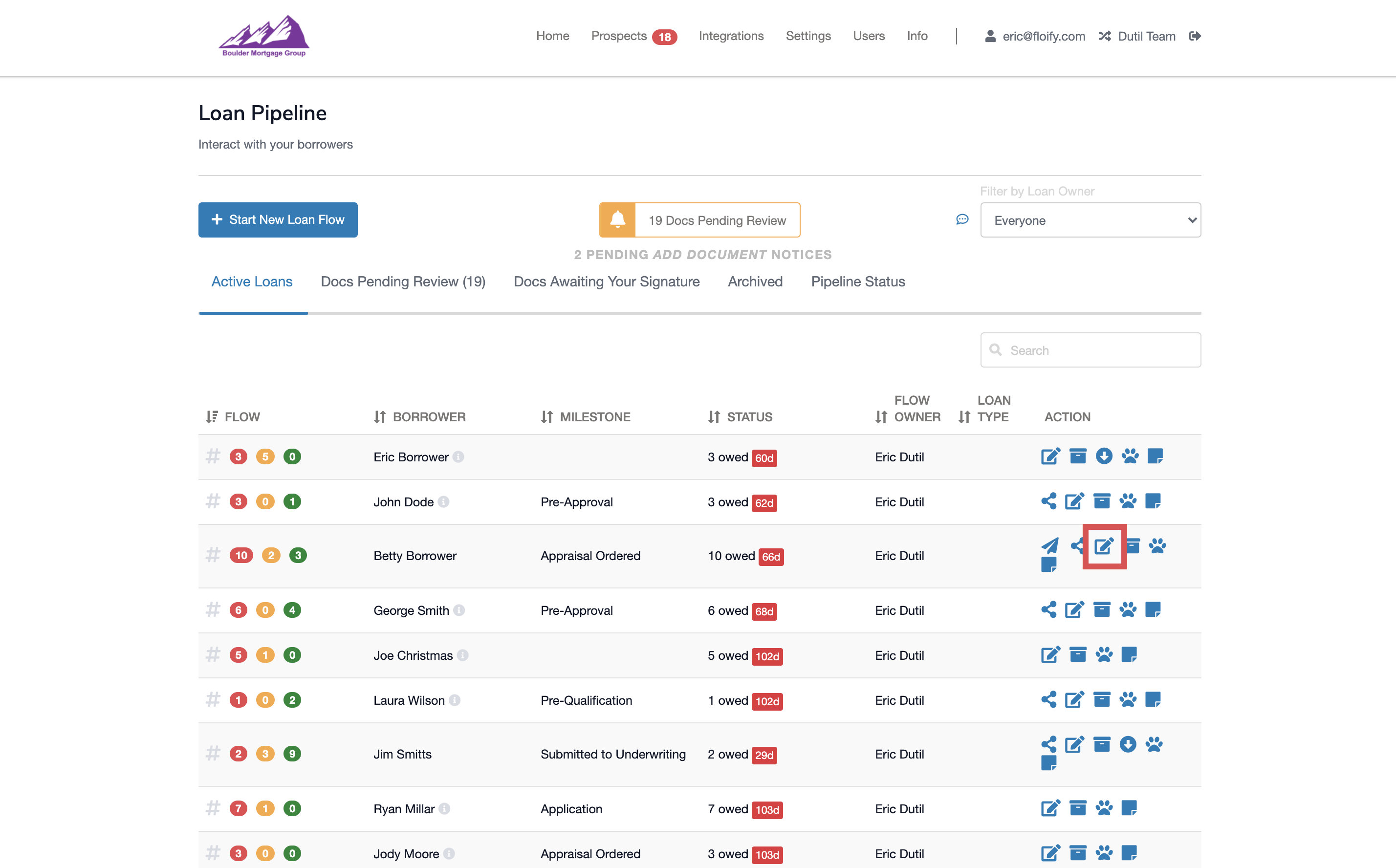Archive the John Dode loan
Image resolution: width=1396 pixels, height=868 pixels.
pos(1102,501)
